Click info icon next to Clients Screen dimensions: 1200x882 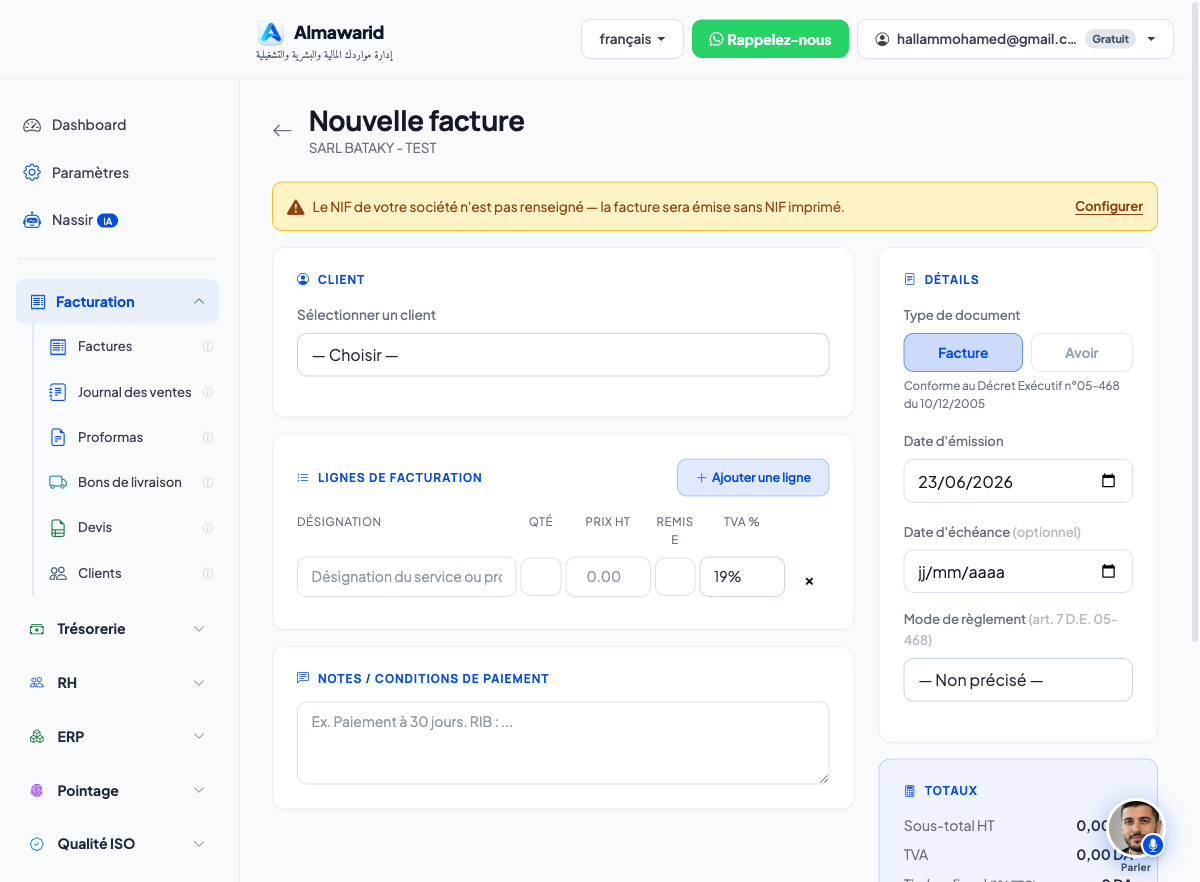(208, 573)
